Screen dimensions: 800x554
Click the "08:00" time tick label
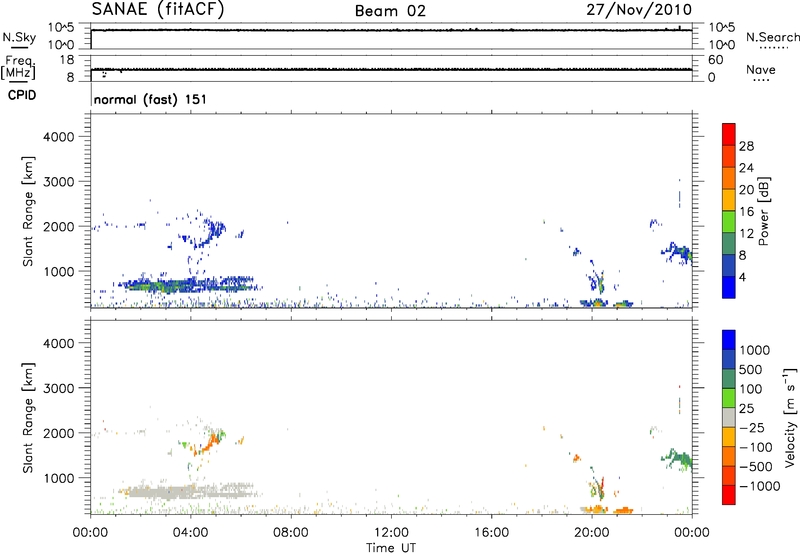click(x=291, y=533)
